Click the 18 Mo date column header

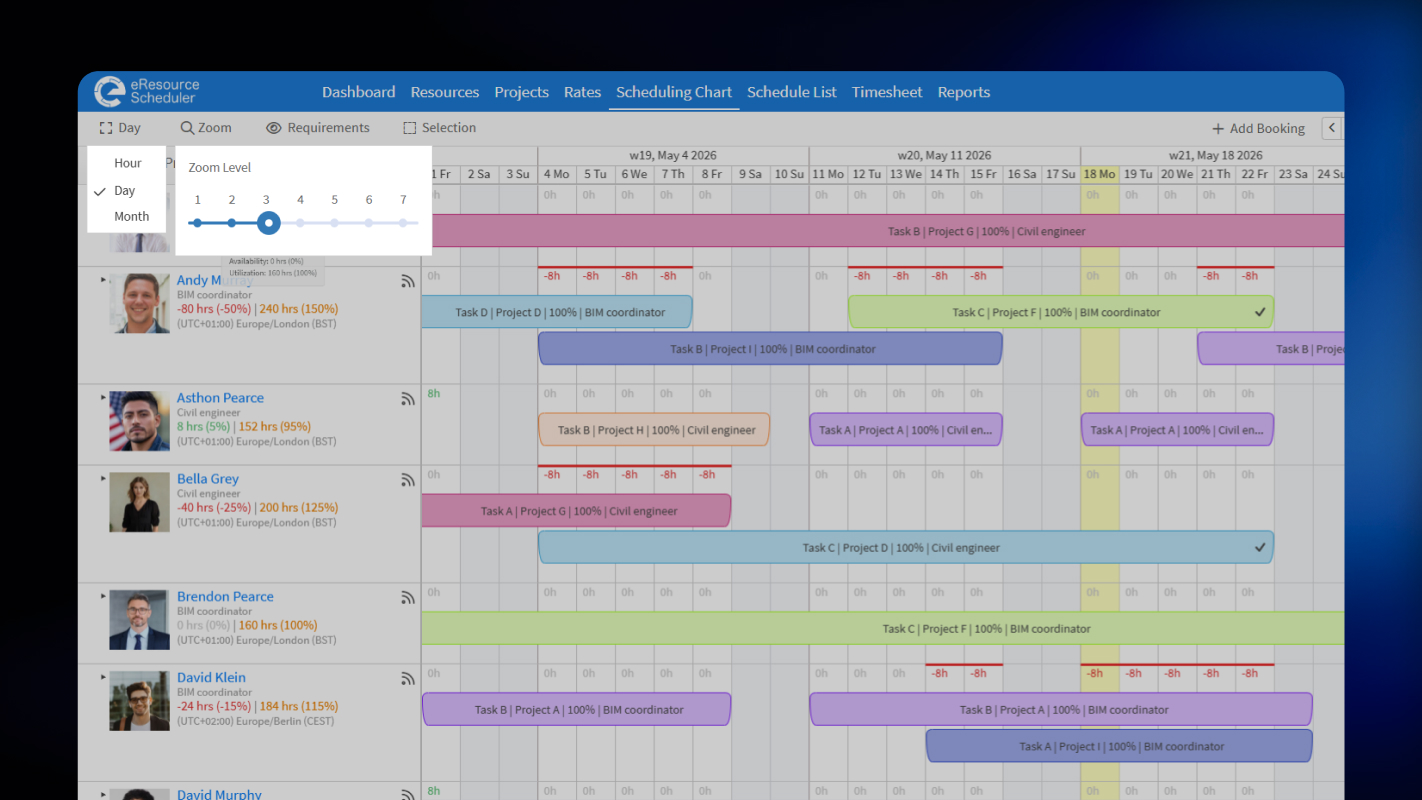pyautogui.click(x=1099, y=174)
